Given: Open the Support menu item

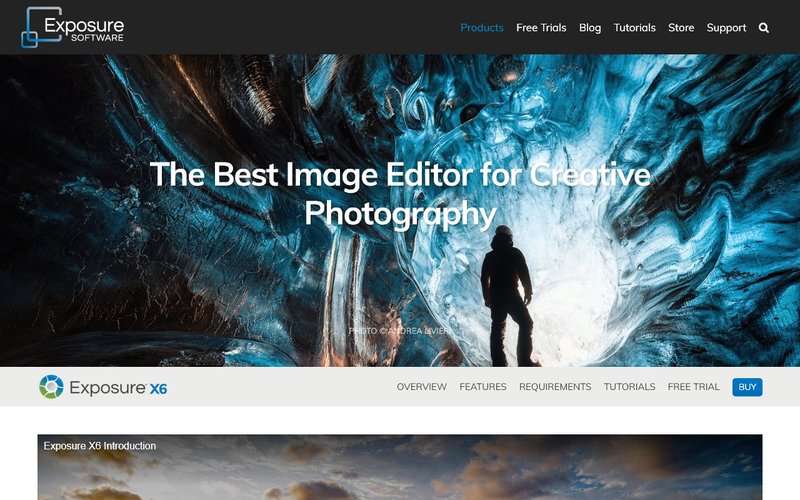Looking at the screenshot, I should pos(726,28).
